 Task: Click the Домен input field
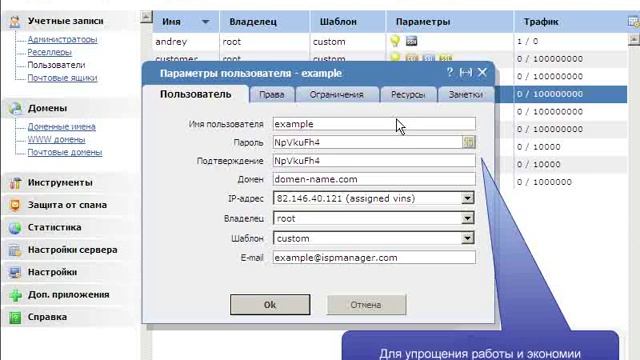[374, 179]
